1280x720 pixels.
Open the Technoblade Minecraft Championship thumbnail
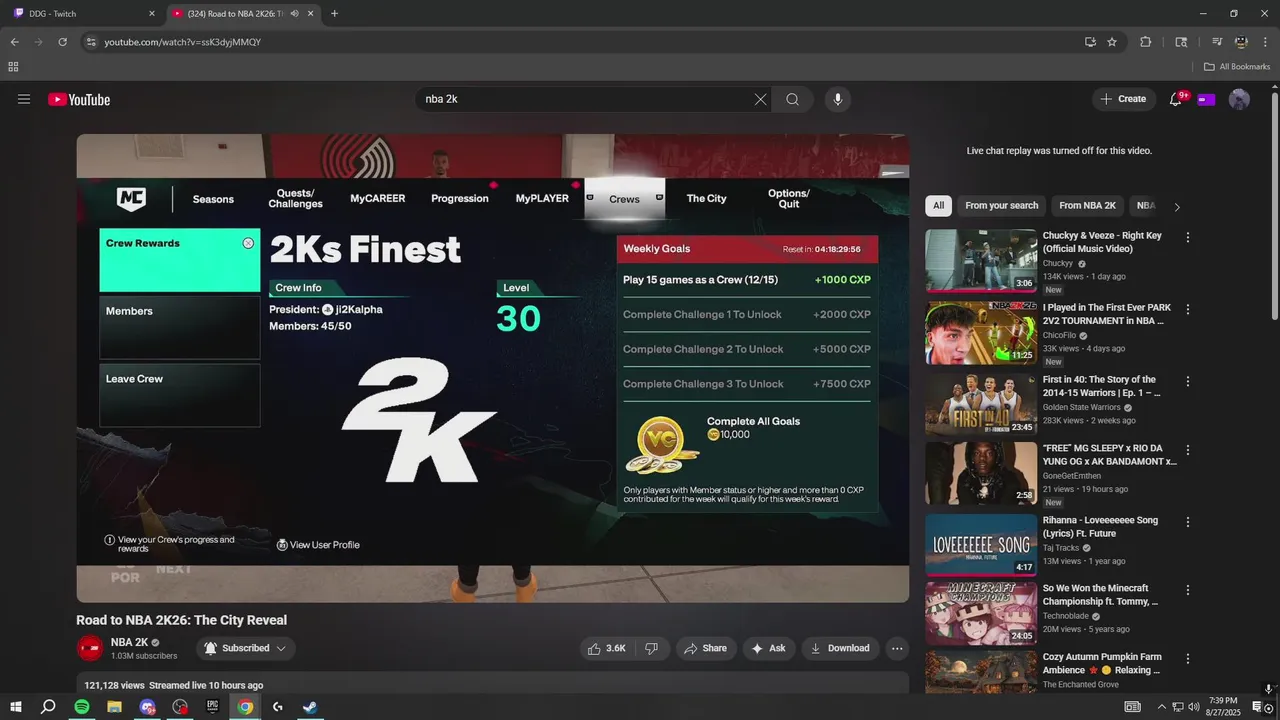[x=981, y=613]
